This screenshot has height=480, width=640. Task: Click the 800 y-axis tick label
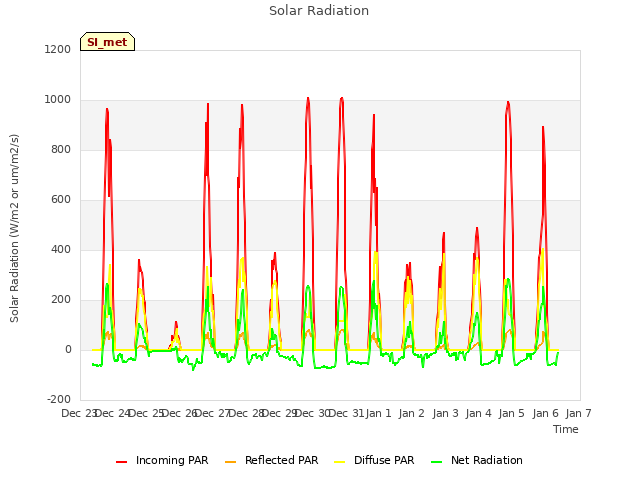pyautogui.click(x=61, y=149)
